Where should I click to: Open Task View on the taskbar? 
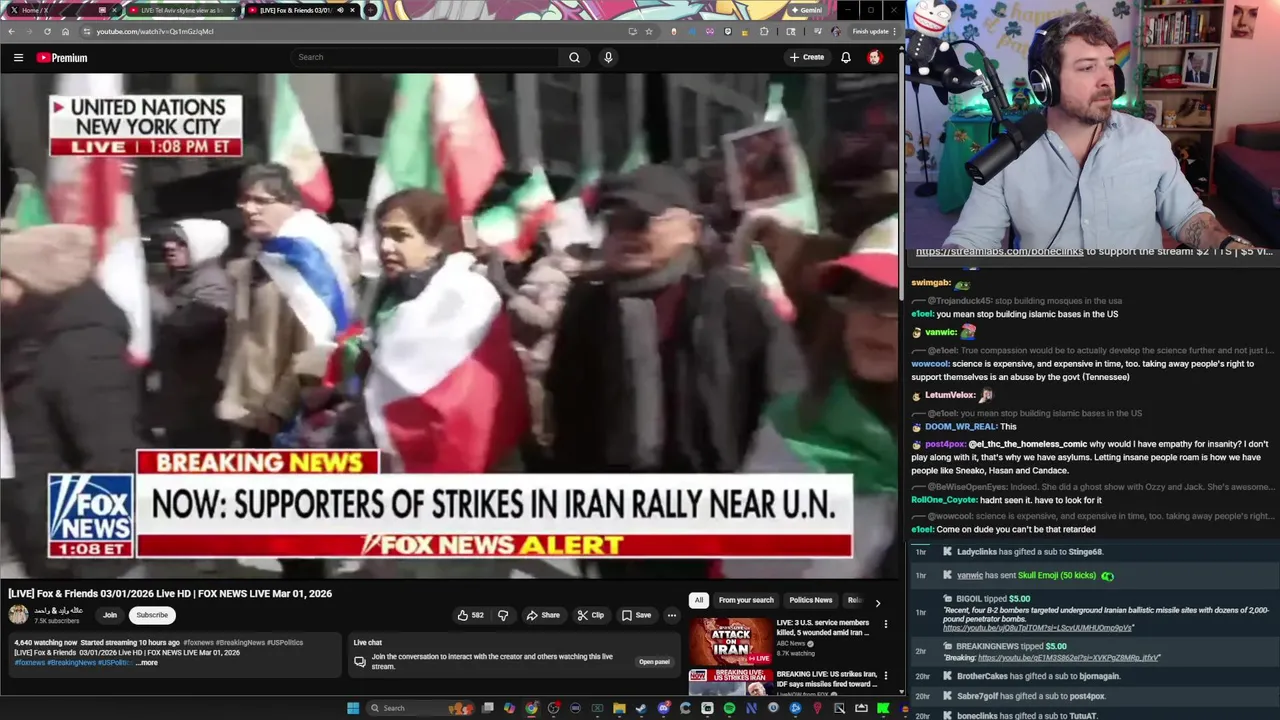point(487,708)
